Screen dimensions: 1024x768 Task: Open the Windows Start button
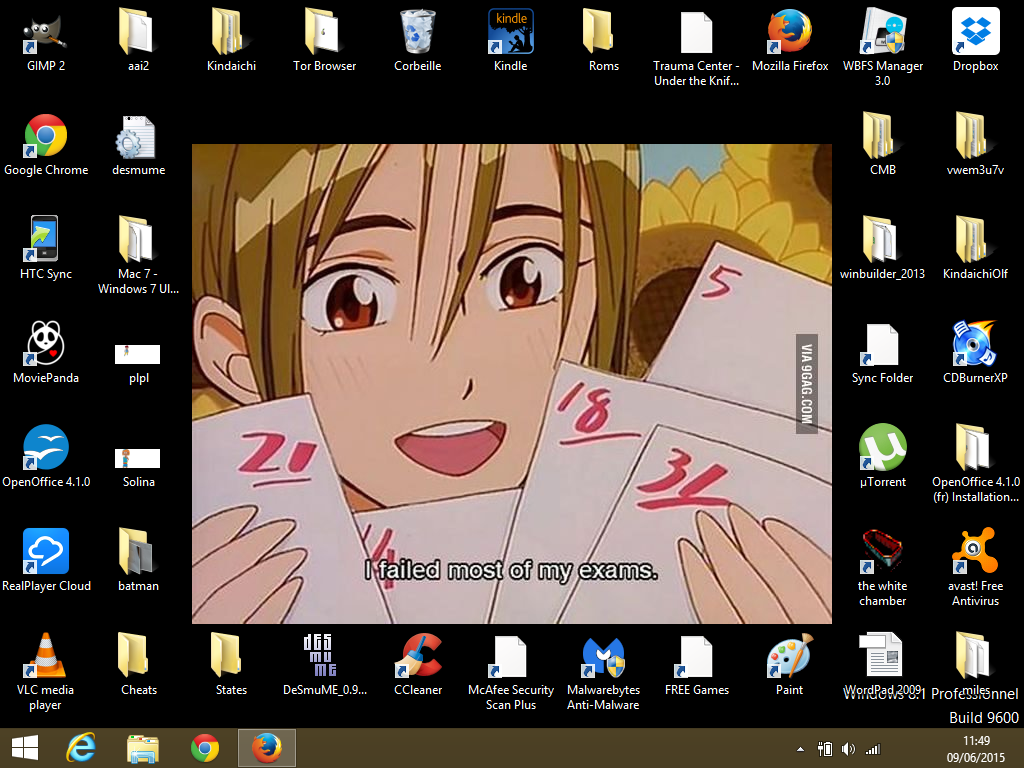pyautogui.click(x=25, y=748)
